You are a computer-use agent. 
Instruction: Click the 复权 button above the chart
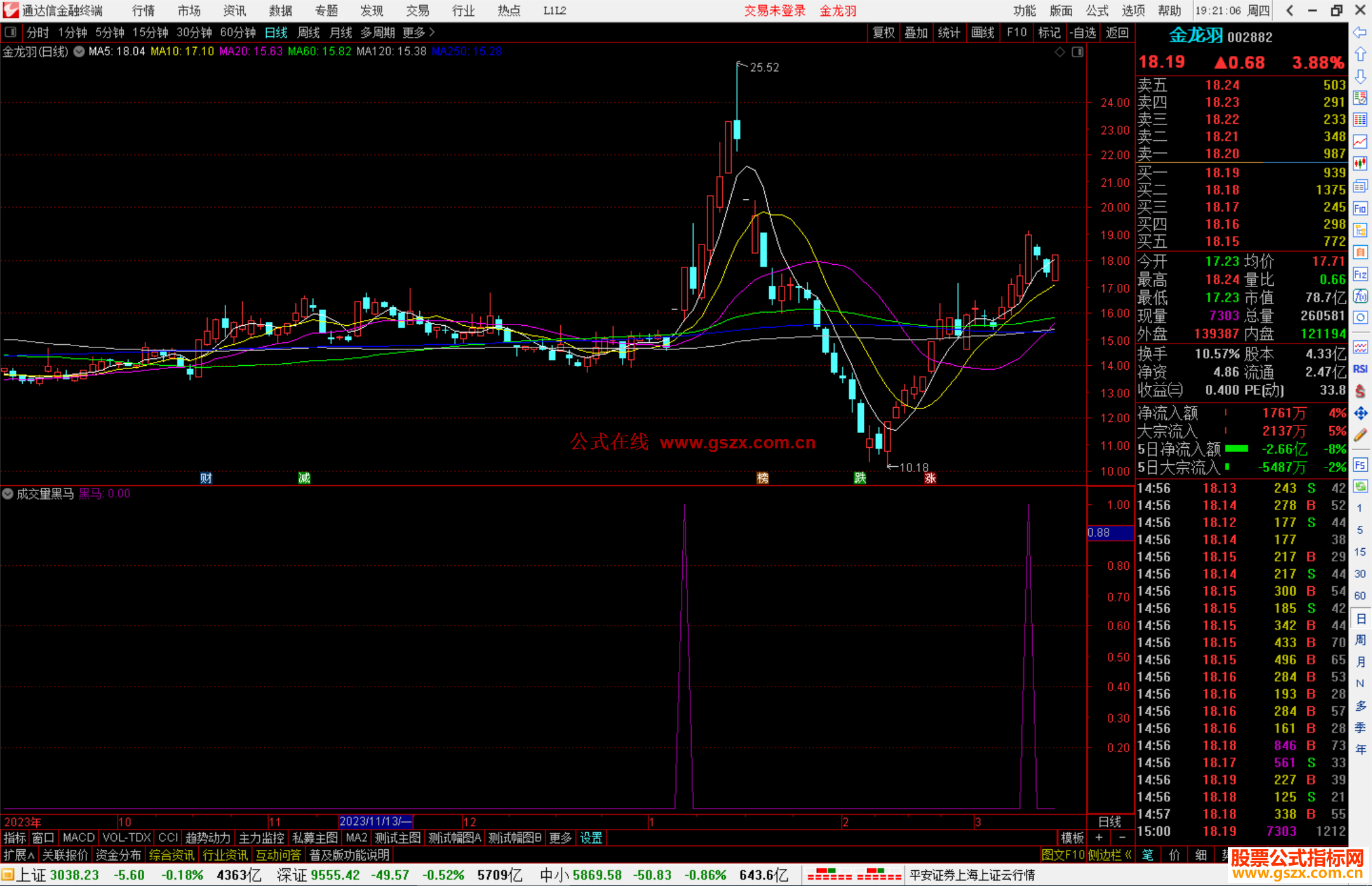(884, 32)
